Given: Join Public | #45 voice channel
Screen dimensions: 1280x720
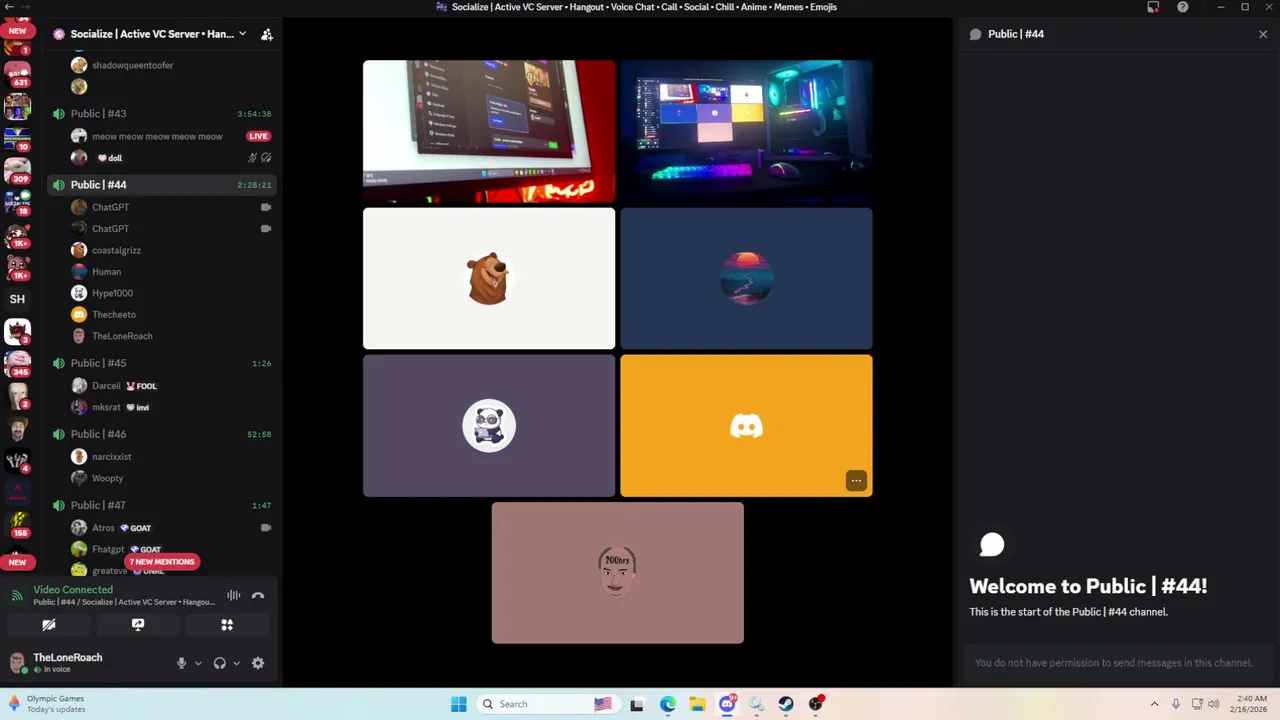Looking at the screenshot, I should 98,363.
